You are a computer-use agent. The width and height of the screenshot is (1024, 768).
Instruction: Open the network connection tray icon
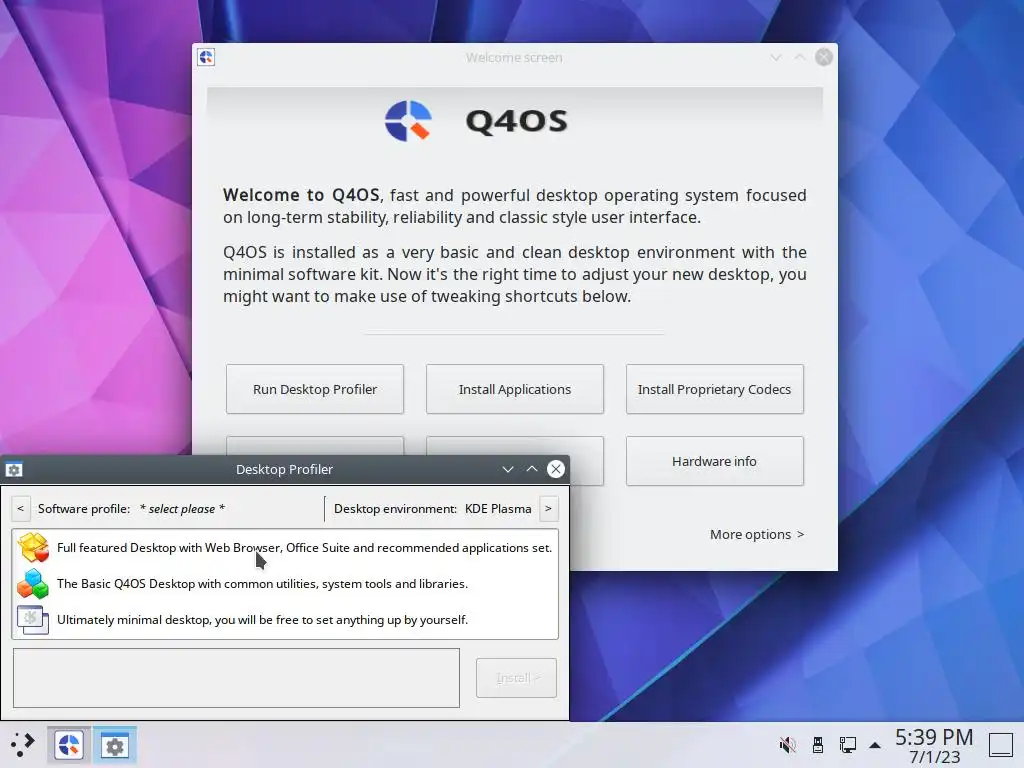[848, 745]
